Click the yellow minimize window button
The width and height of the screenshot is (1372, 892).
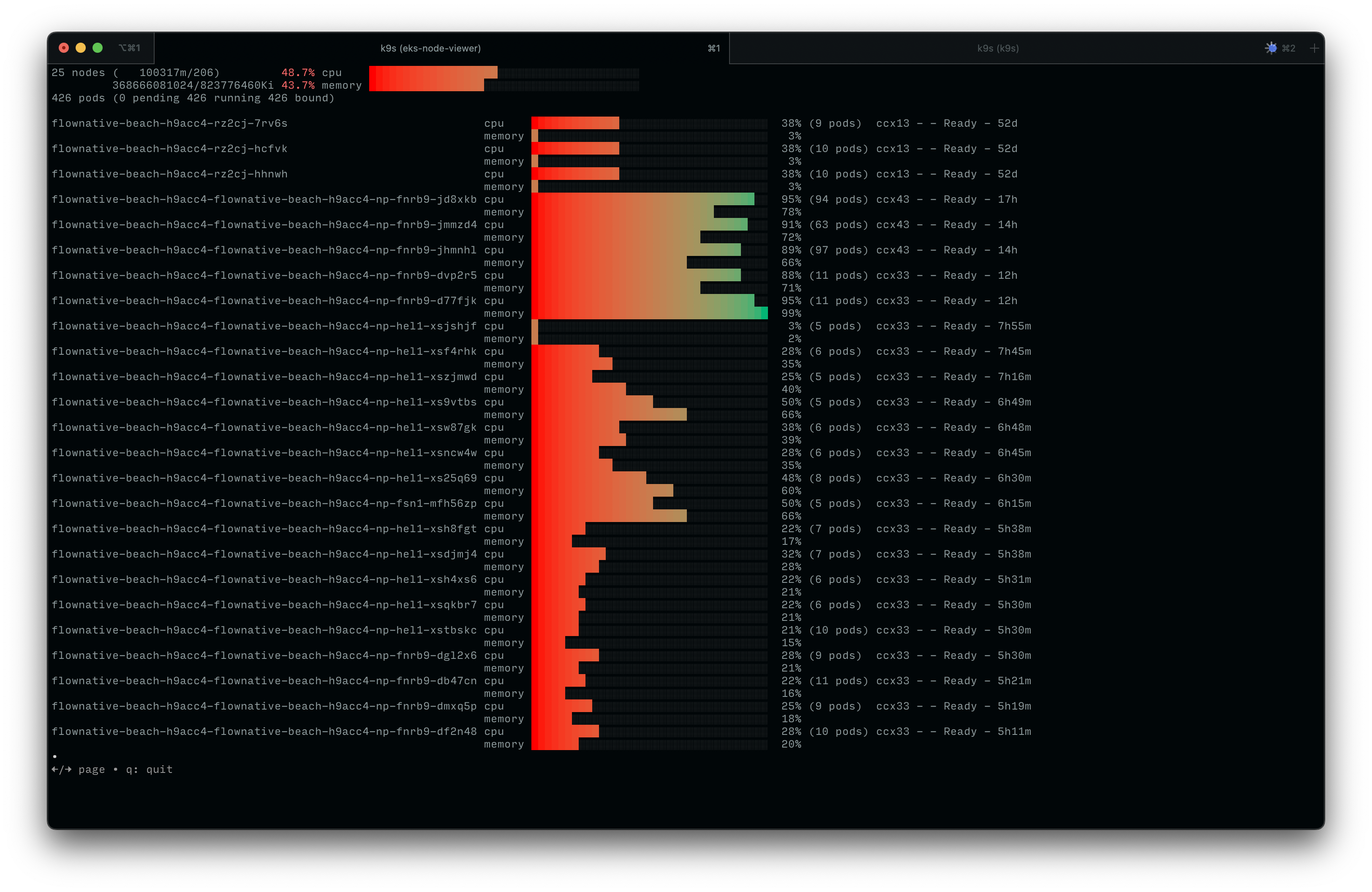click(x=81, y=48)
